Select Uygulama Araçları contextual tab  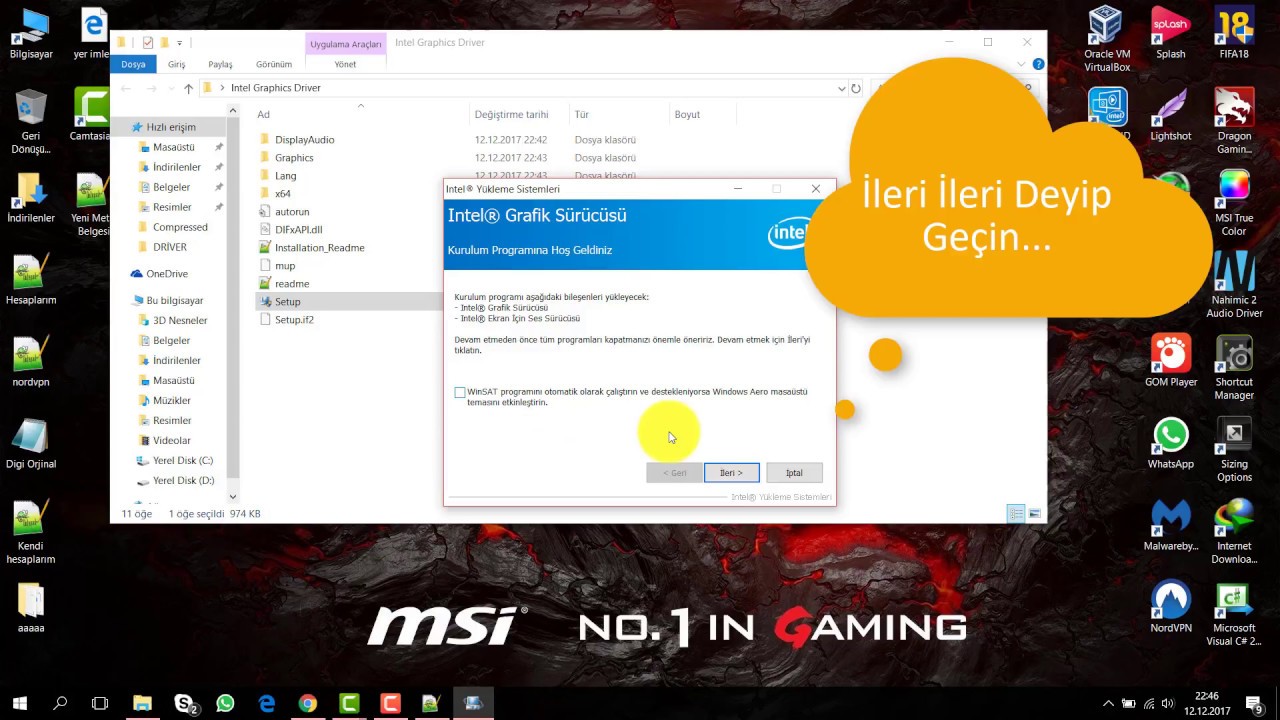[x=346, y=44]
